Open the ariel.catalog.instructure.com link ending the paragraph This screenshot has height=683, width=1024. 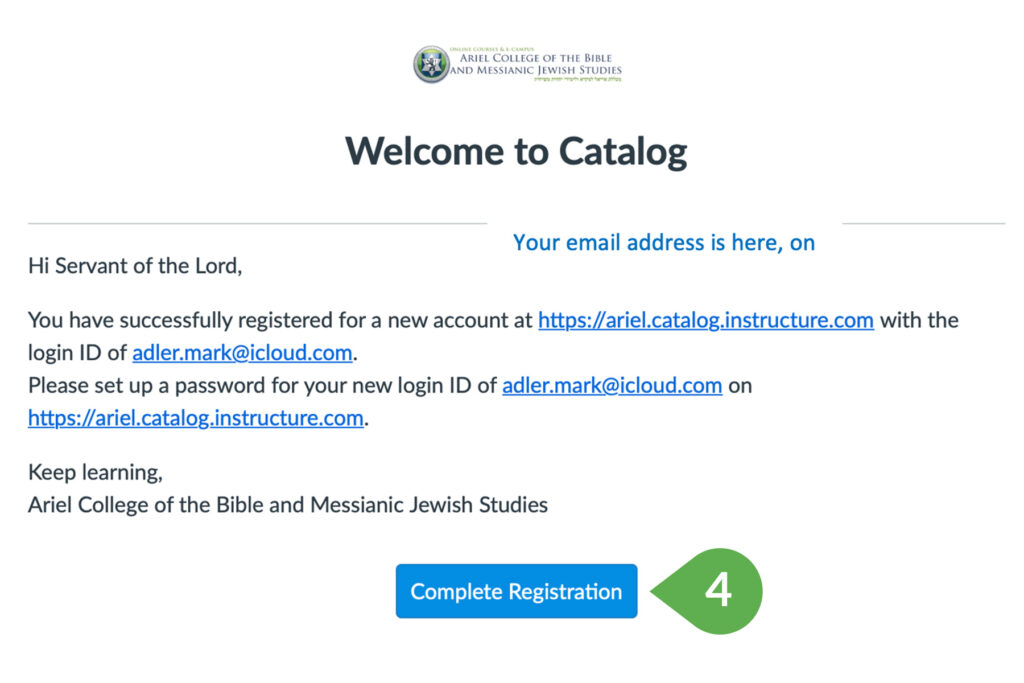click(x=196, y=418)
